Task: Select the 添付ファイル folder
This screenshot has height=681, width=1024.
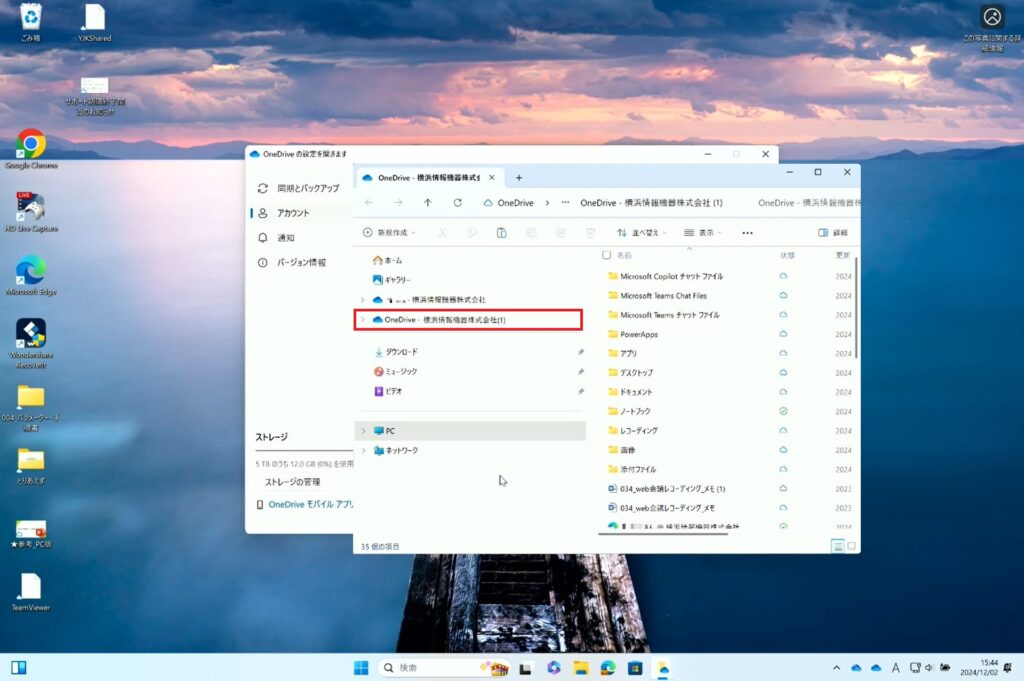Action: [x=632, y=469]
